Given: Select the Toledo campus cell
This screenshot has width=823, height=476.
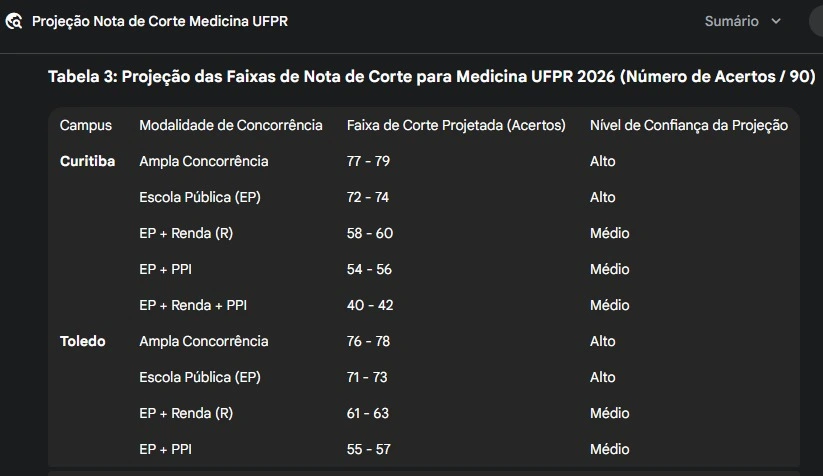Looking at the screenshot, I should [x=82, y=341].
